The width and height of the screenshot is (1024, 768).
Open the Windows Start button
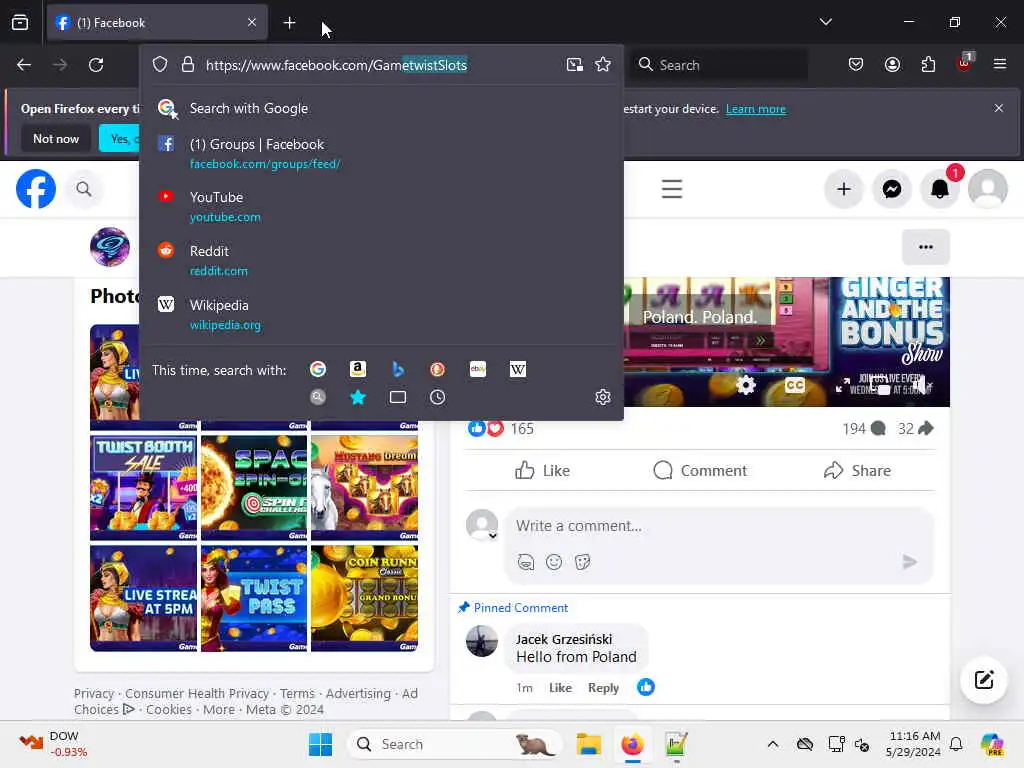pyautogui.click(x=320, y=744)
